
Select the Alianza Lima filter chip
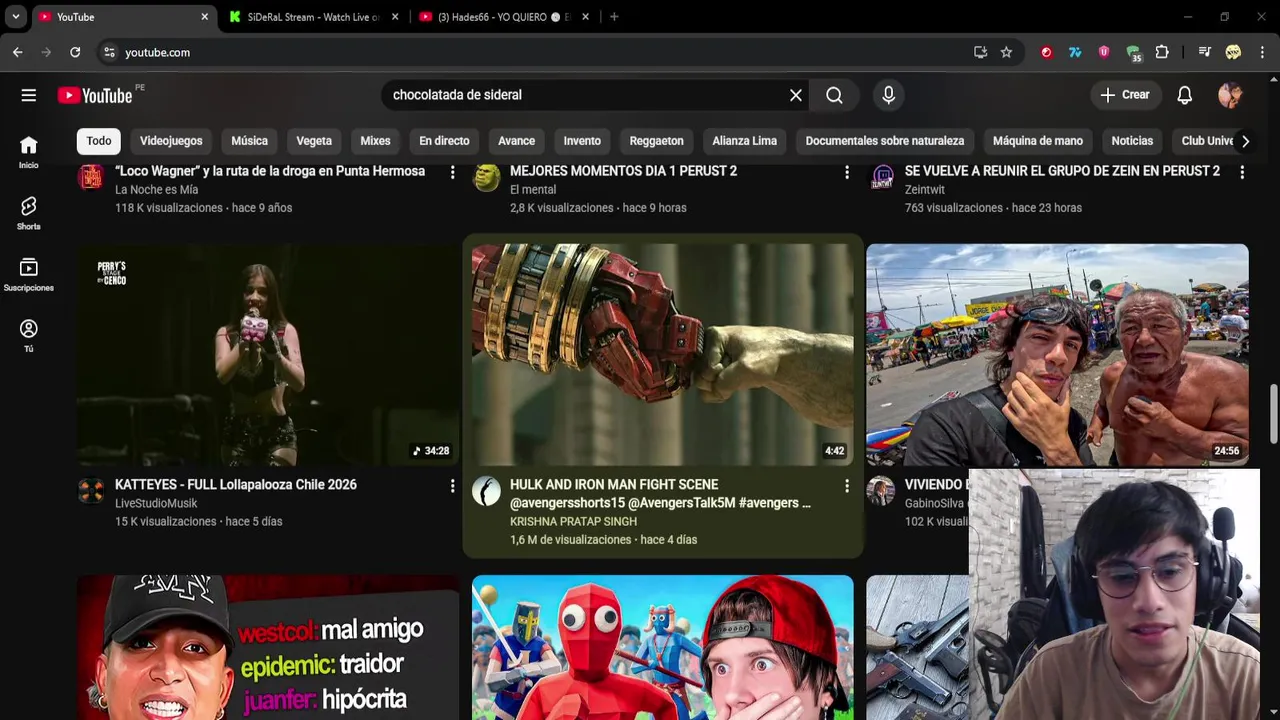pyautogui.click(x=744, y=141)
